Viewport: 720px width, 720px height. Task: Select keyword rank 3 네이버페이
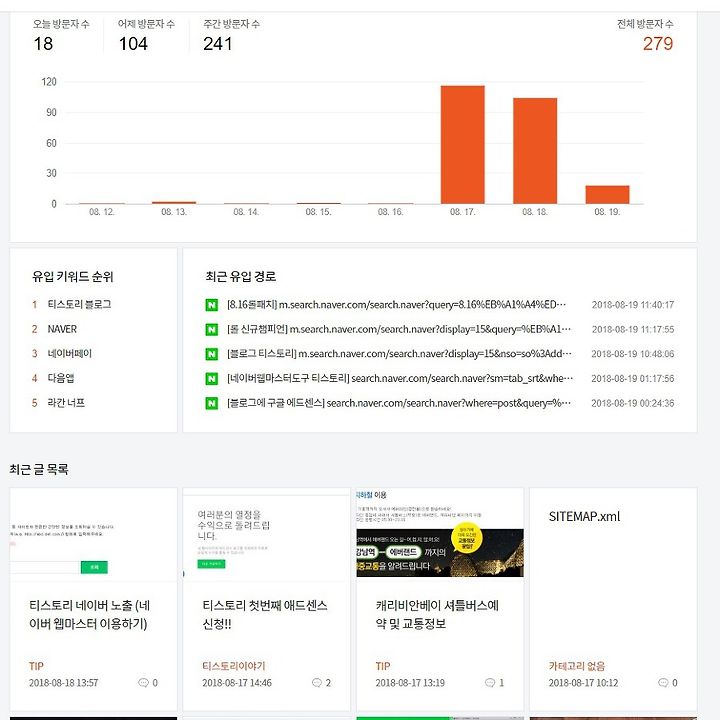(69, 354)
